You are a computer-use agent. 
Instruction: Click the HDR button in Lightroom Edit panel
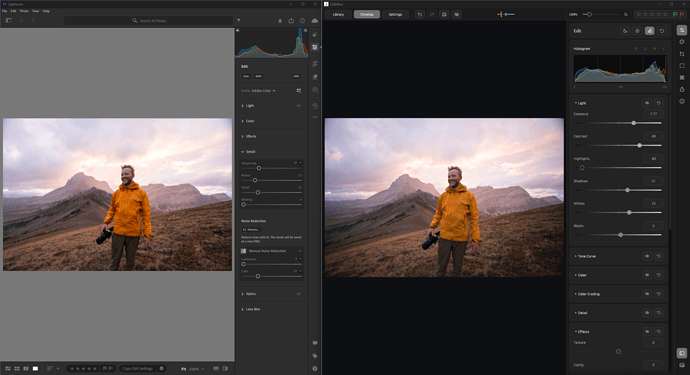pyautogui.click(x=296, y=76)
